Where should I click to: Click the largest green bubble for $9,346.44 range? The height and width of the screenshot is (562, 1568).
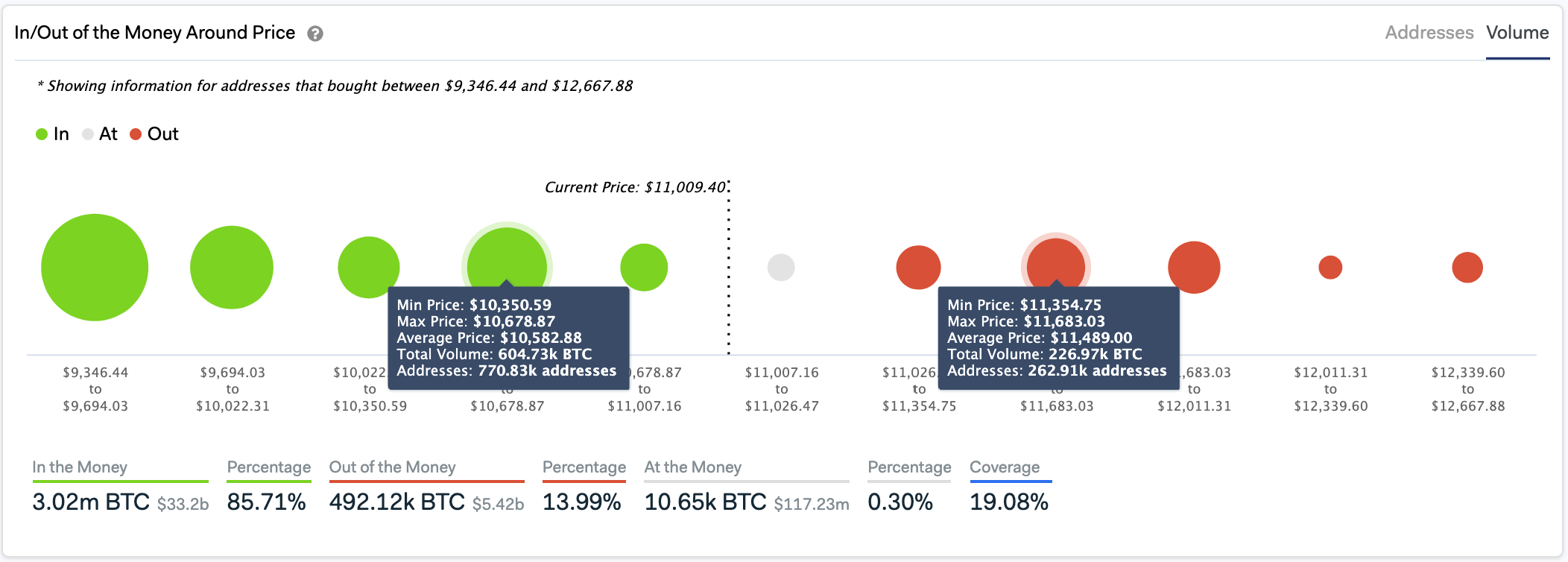(x=95, y=267)
